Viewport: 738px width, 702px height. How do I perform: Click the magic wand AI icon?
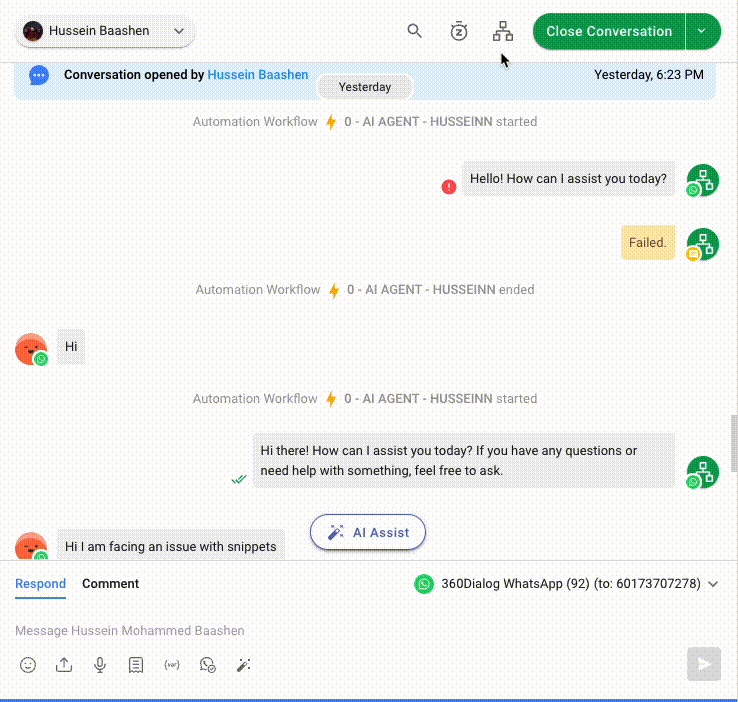tap(243, 664)
